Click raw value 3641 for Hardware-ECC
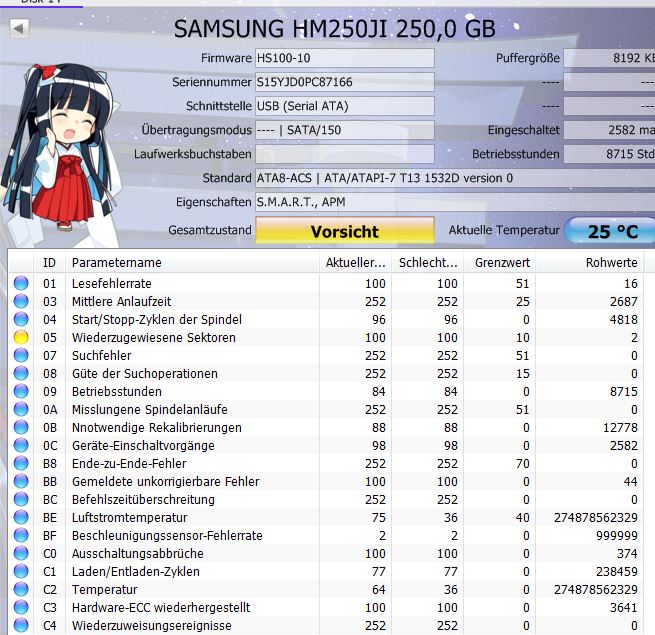655x635 pixels. click(x=624, y=607)
